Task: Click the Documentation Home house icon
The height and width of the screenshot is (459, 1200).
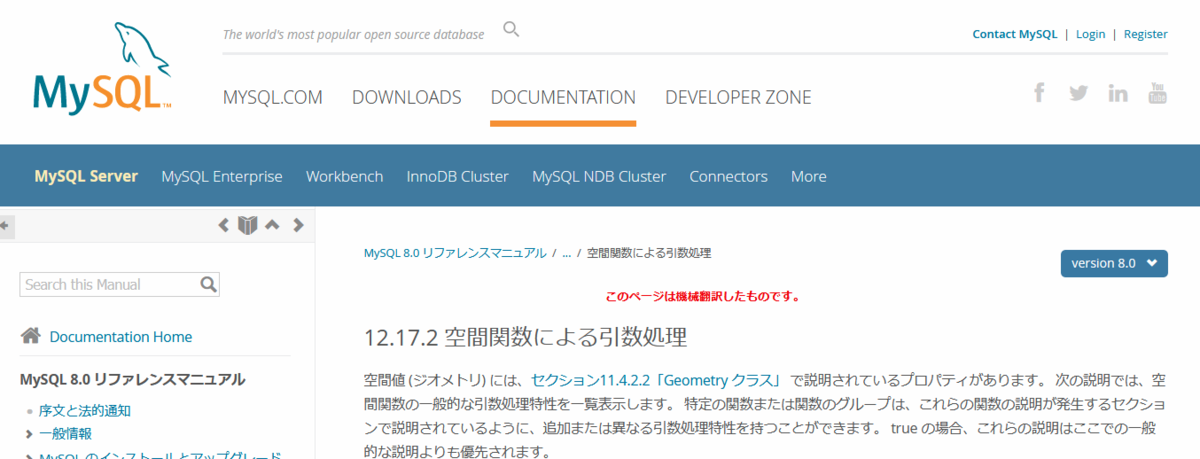Action: point(31,336)
